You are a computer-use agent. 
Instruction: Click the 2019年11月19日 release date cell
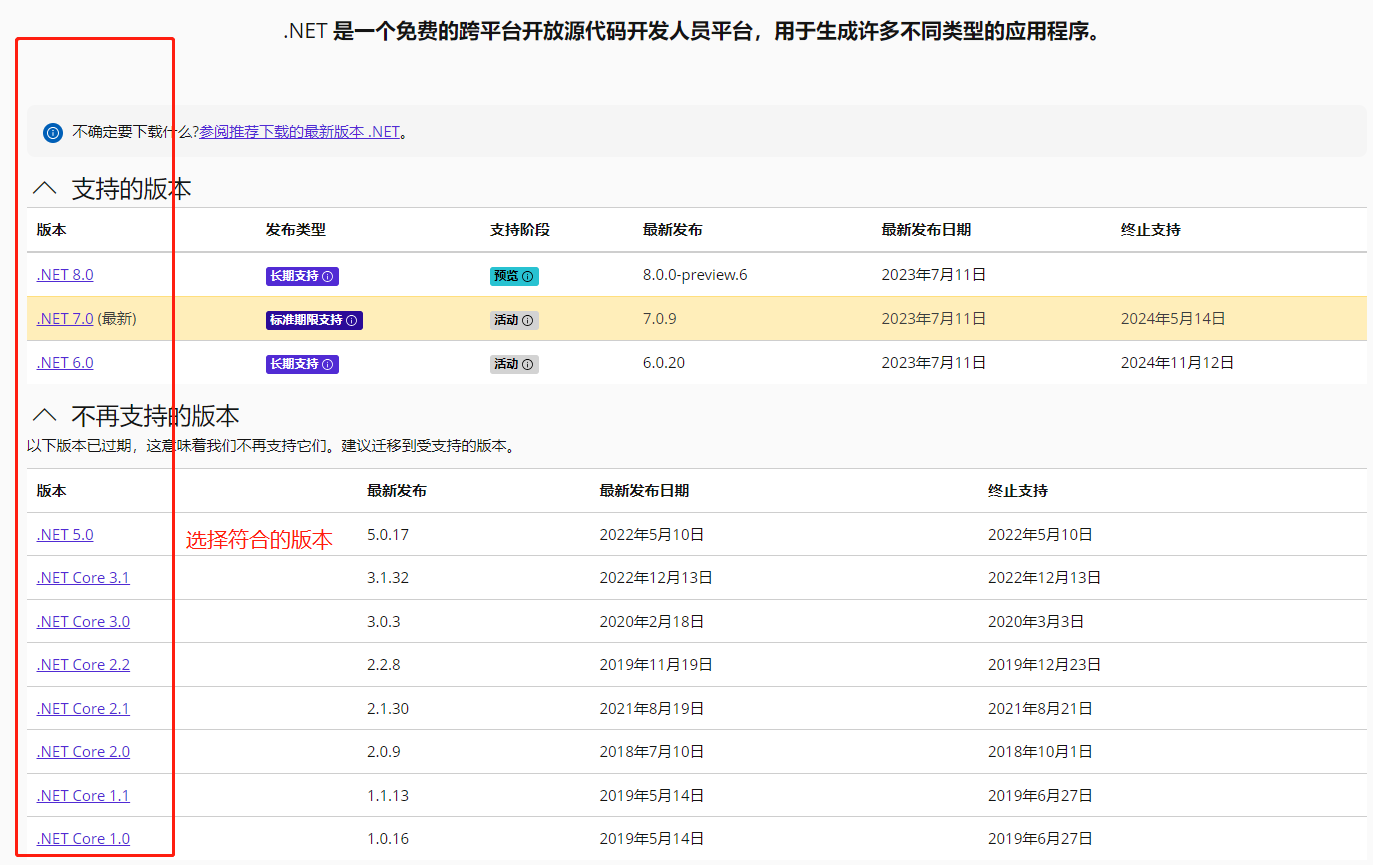point(656,665)
